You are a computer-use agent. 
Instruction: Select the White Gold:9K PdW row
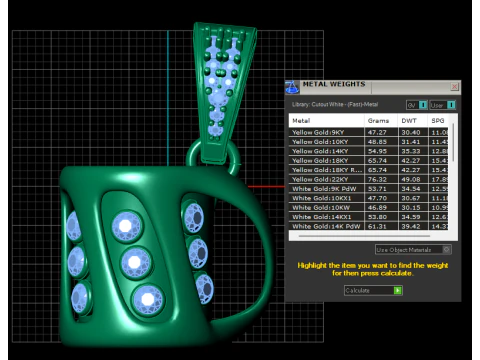[368, 188]
